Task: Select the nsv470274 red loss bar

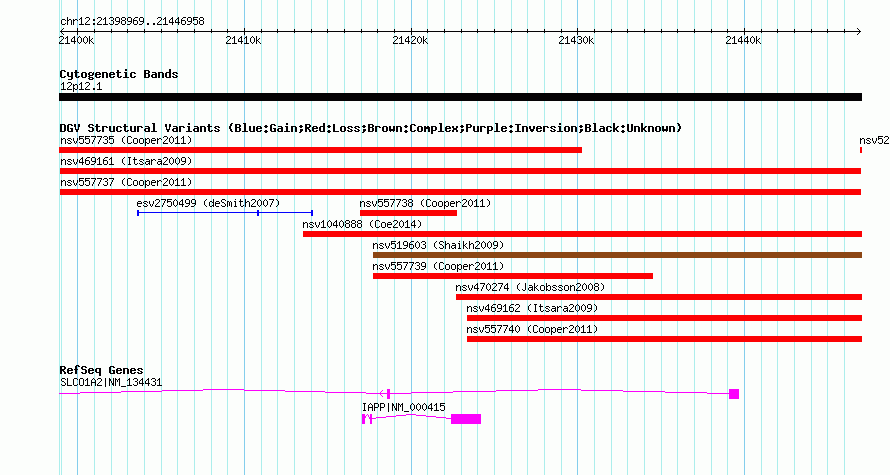Action: pyautogui.click(x=659, y=297)
